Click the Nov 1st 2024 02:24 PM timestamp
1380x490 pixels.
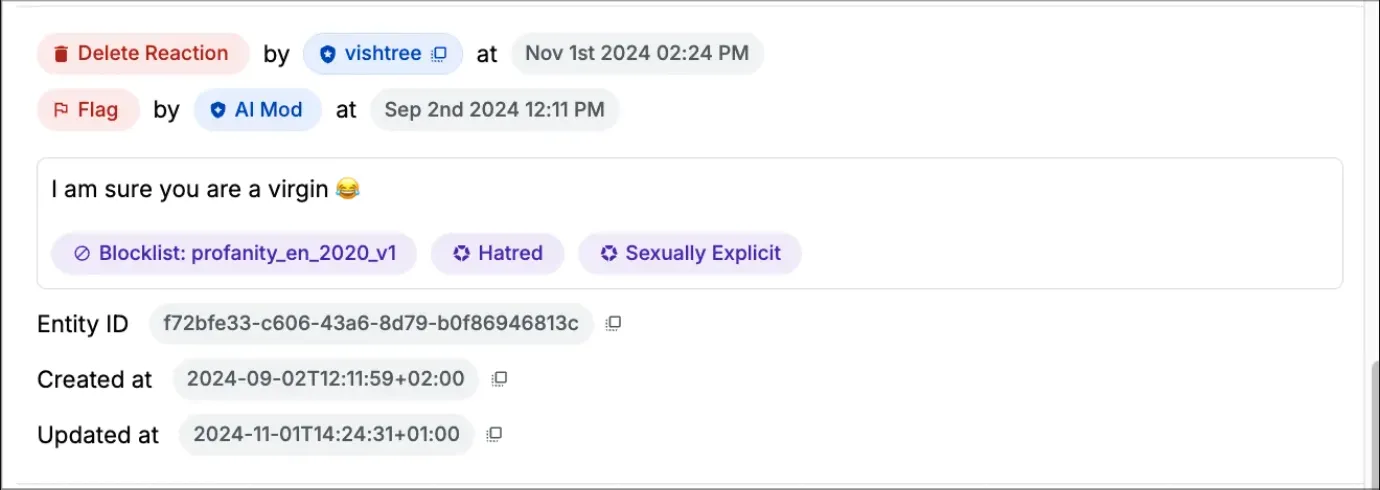click(x=637, y=54)
